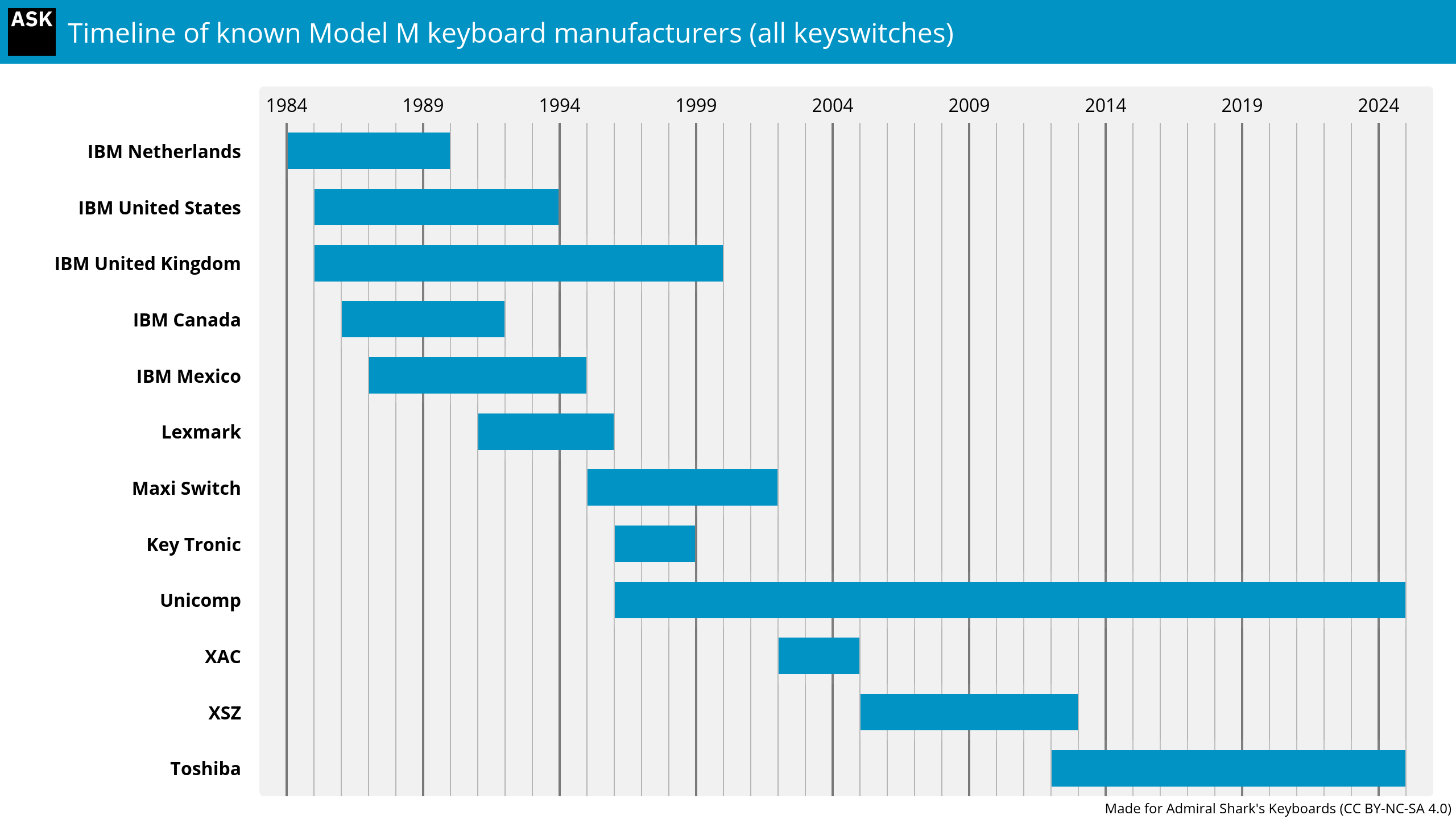Click the 1989 year axis label
Viewport: 1456px width, 819px height.
[x=423, y=106]
